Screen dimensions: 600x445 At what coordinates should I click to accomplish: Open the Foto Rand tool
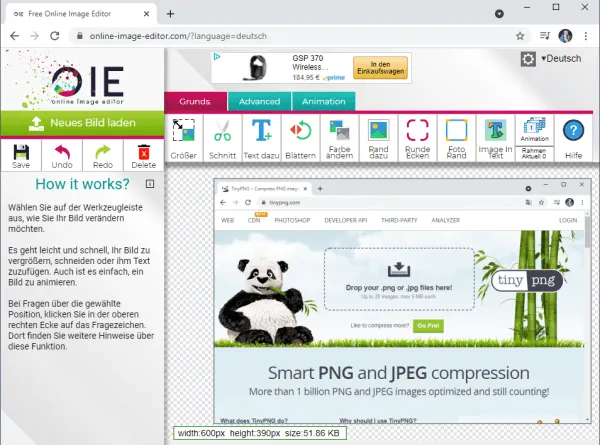pyautogui.click(x=457, y=138)
